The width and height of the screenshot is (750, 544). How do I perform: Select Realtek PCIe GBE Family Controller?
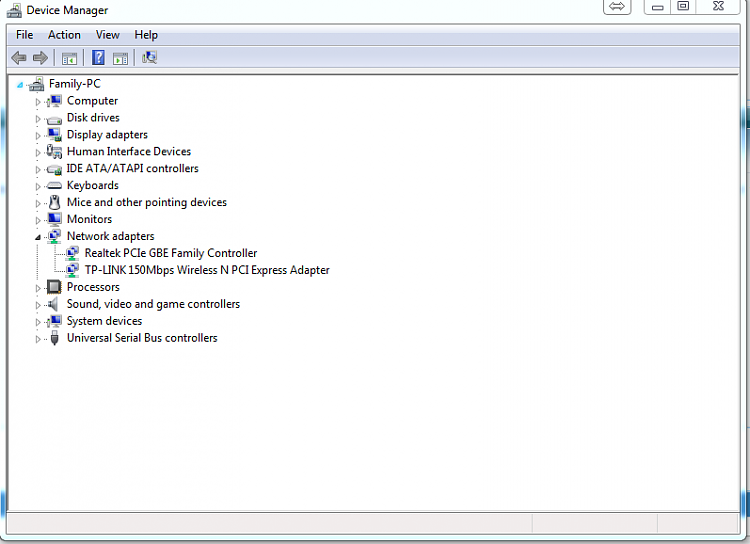171,253
